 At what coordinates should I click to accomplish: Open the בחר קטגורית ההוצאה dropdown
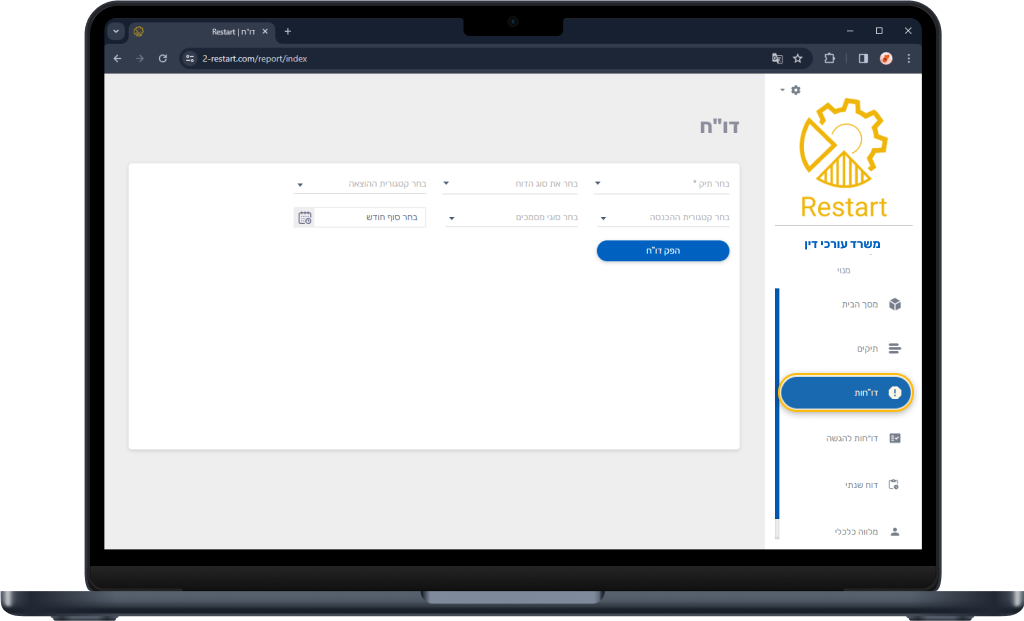360,184
